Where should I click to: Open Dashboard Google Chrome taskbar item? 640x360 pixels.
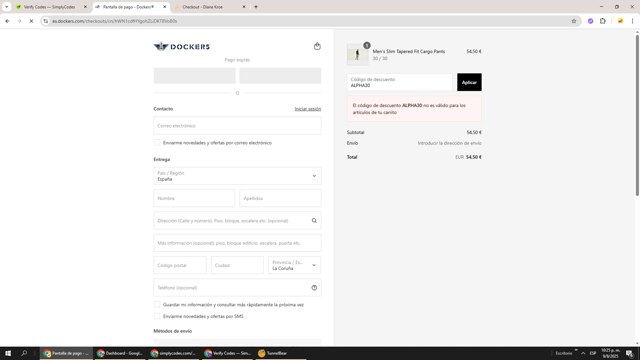tap(120, 353)
